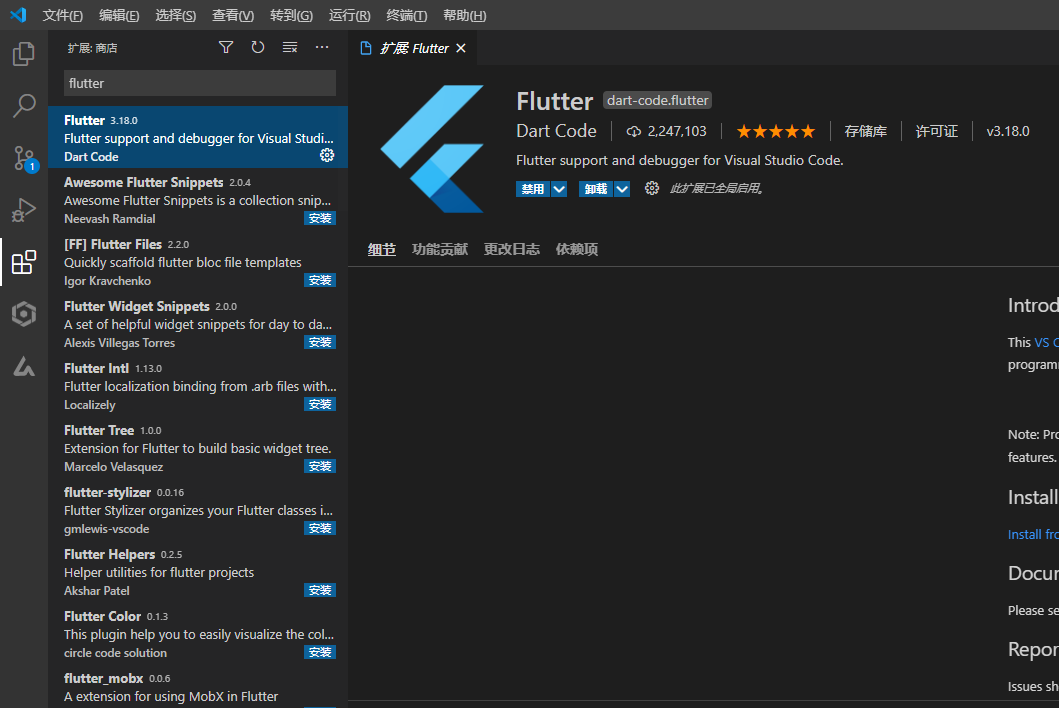Switch to the 功能贡献 tab

click(x=440, y=249)
